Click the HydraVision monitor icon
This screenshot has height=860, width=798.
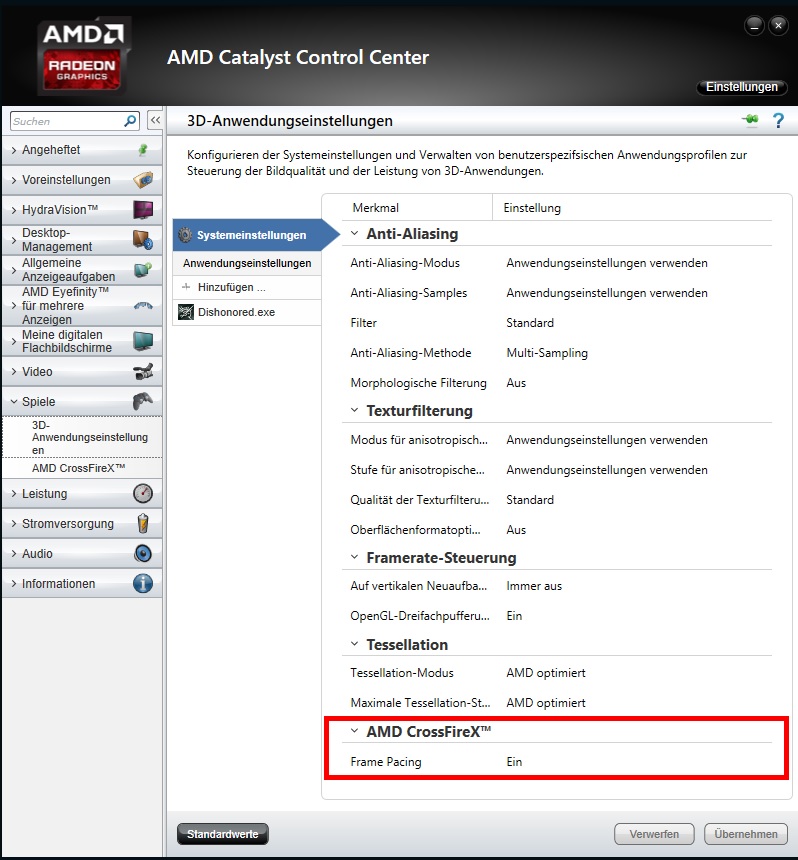tap(143, 210)
